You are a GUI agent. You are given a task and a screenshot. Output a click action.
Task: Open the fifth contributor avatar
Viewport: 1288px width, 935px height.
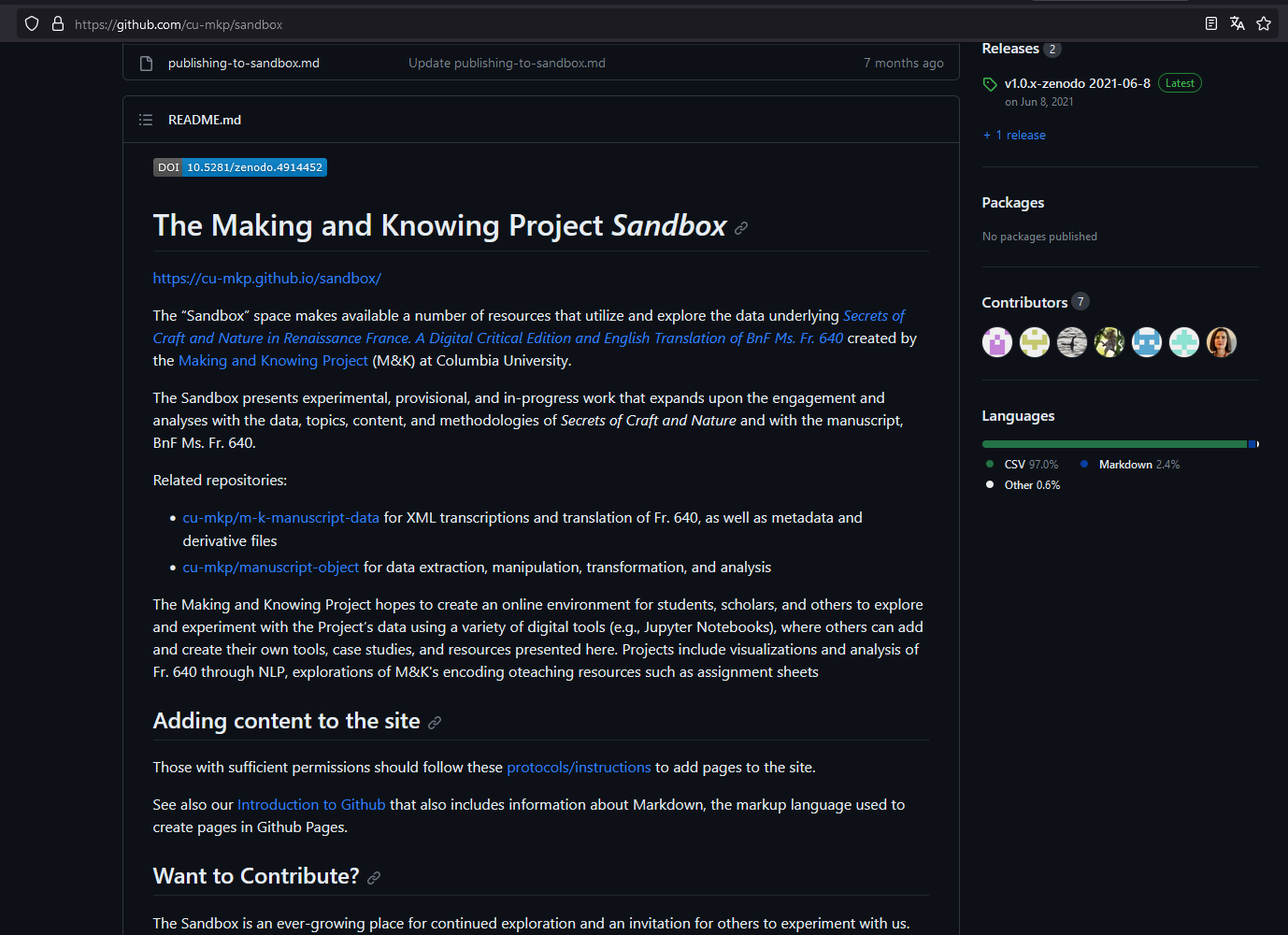(x=1147, y=342)
